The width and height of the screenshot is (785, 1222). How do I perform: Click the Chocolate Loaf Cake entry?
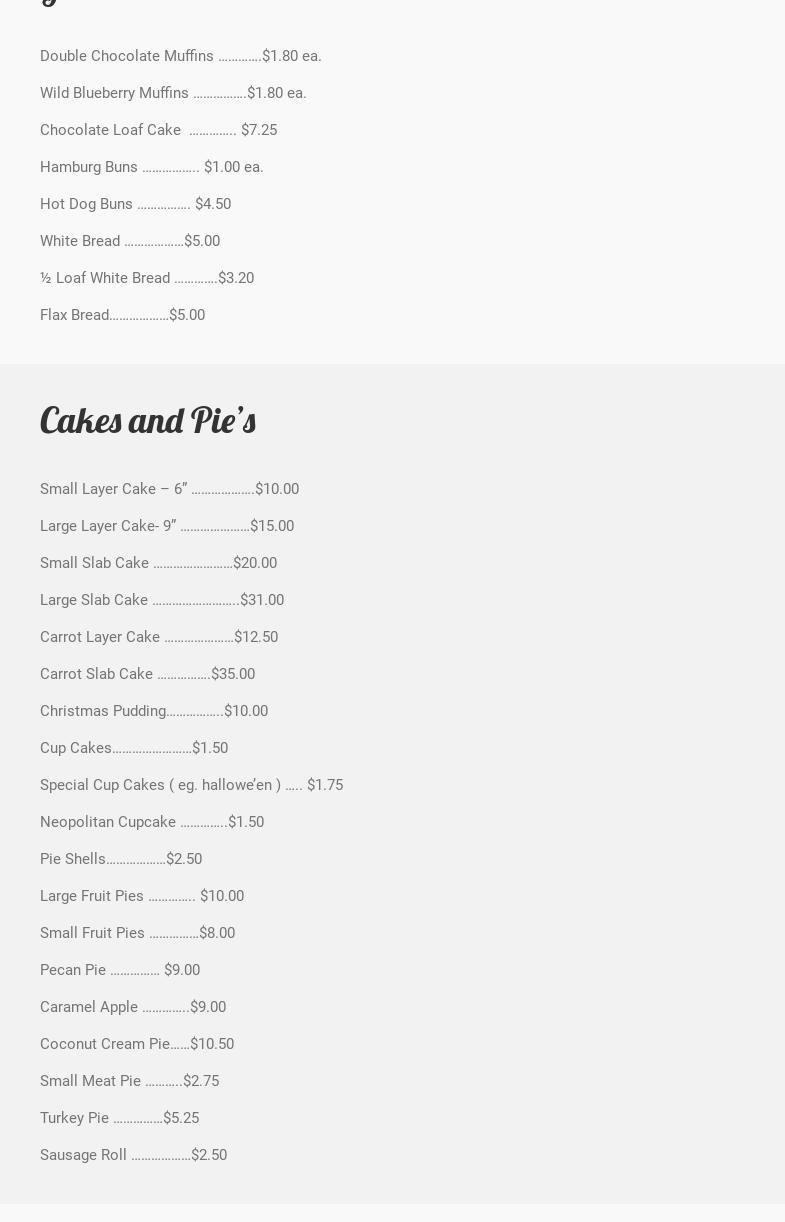coord(158,130)
